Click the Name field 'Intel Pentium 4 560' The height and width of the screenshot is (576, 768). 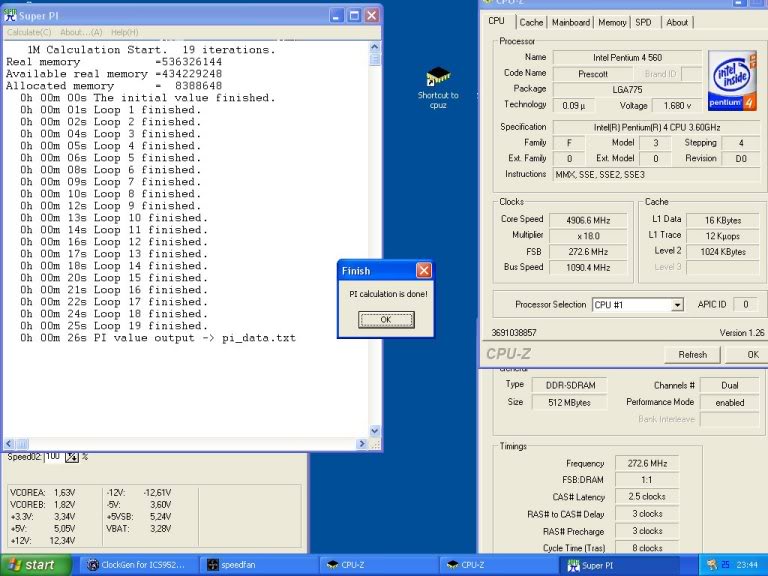627,58
